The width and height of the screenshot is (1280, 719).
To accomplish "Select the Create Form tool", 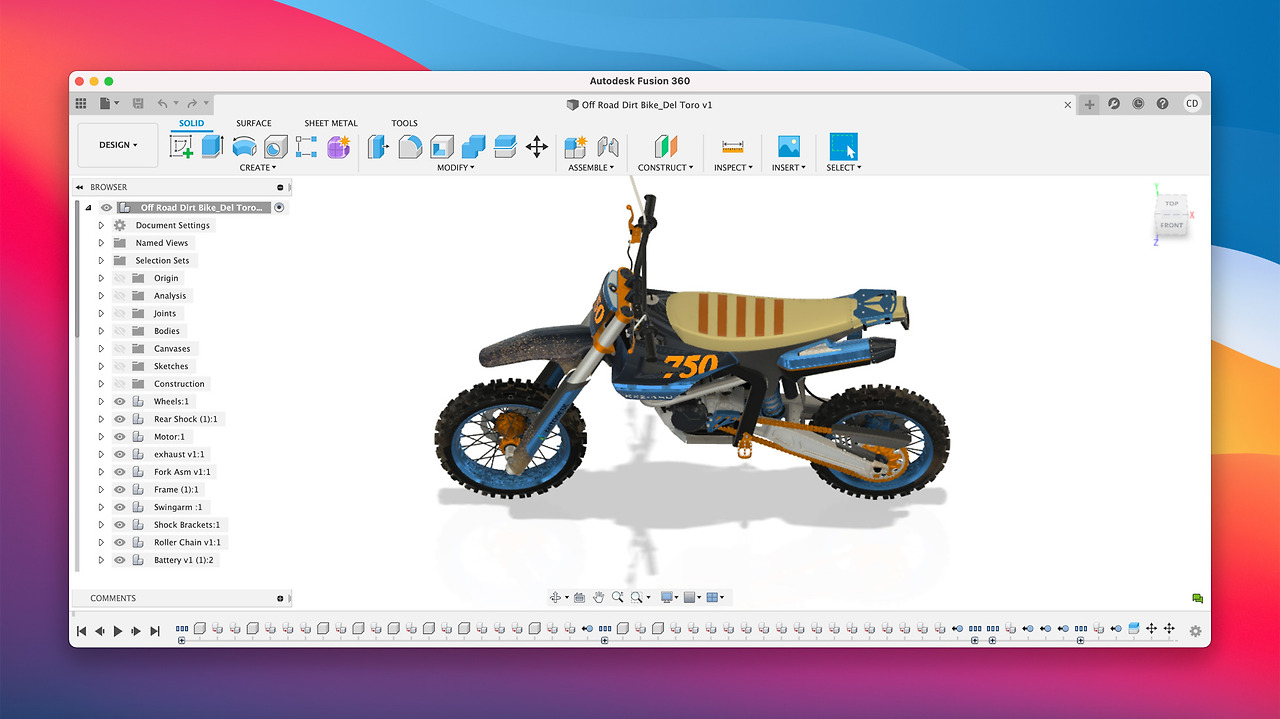I will pyautogui.click(x=339, y=147).
